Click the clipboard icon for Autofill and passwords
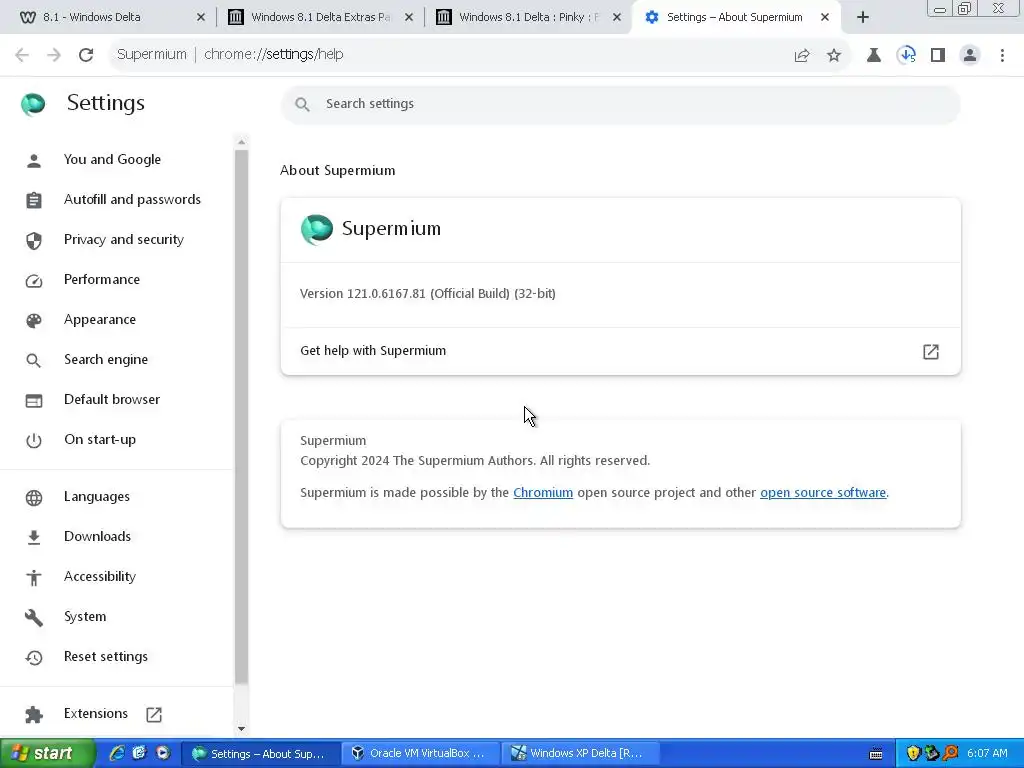 [34, 200]
